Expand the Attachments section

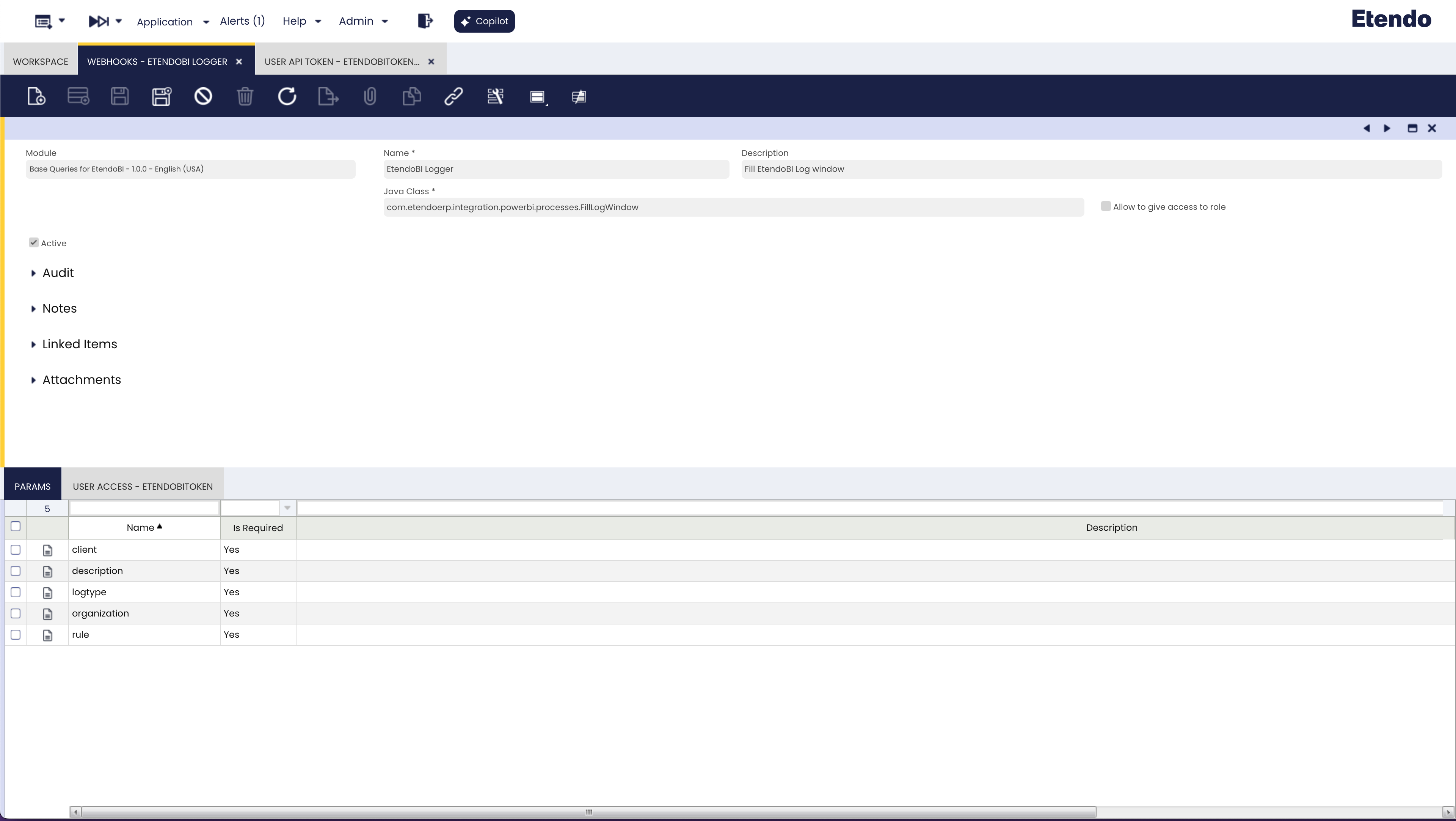click(x=76, y=379)
